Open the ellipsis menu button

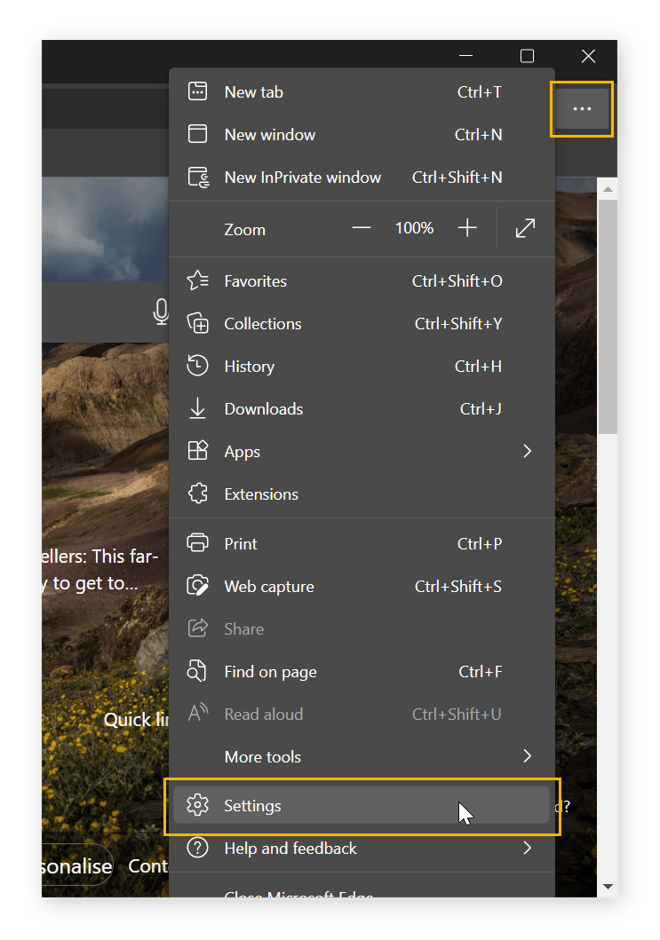(581, 110)
